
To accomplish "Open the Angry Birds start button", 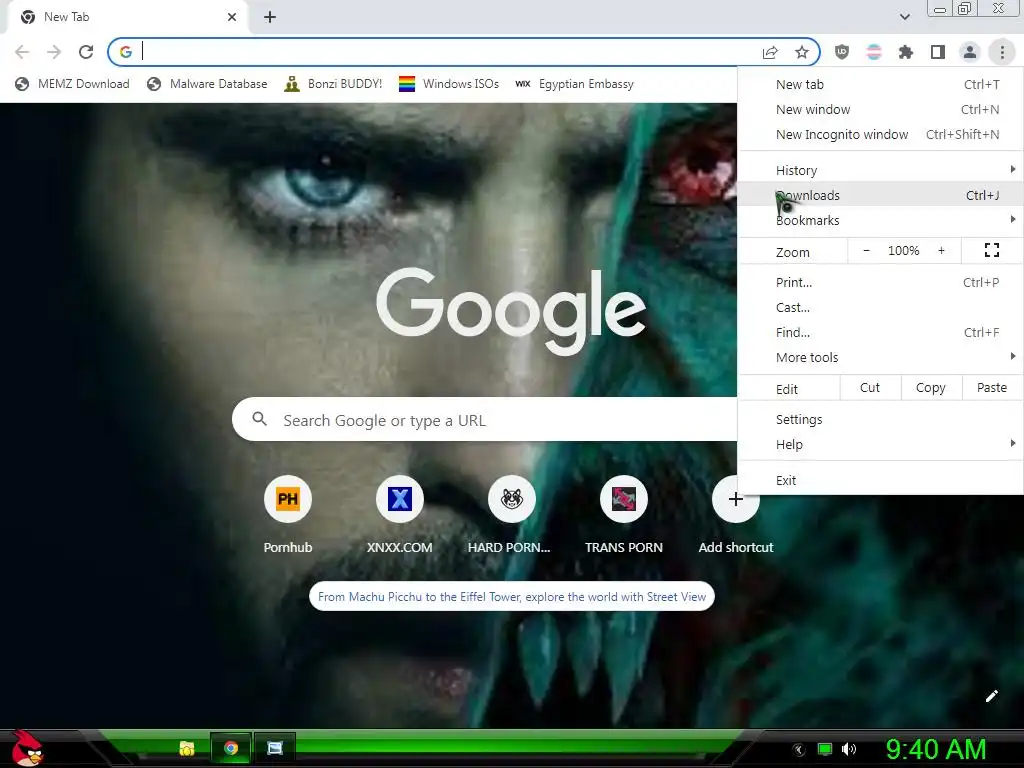I will pos(27,748).
